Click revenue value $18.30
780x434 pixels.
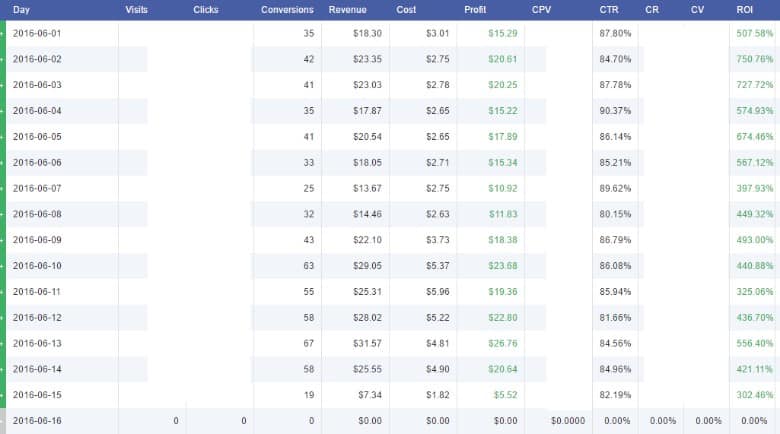tap(368, 33)
